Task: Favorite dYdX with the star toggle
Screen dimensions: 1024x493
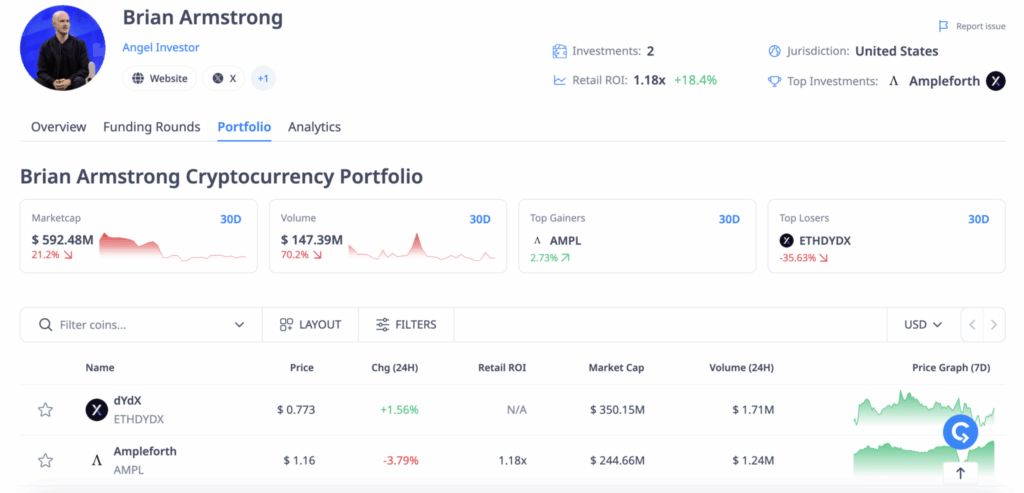Action: coord(45,410)
